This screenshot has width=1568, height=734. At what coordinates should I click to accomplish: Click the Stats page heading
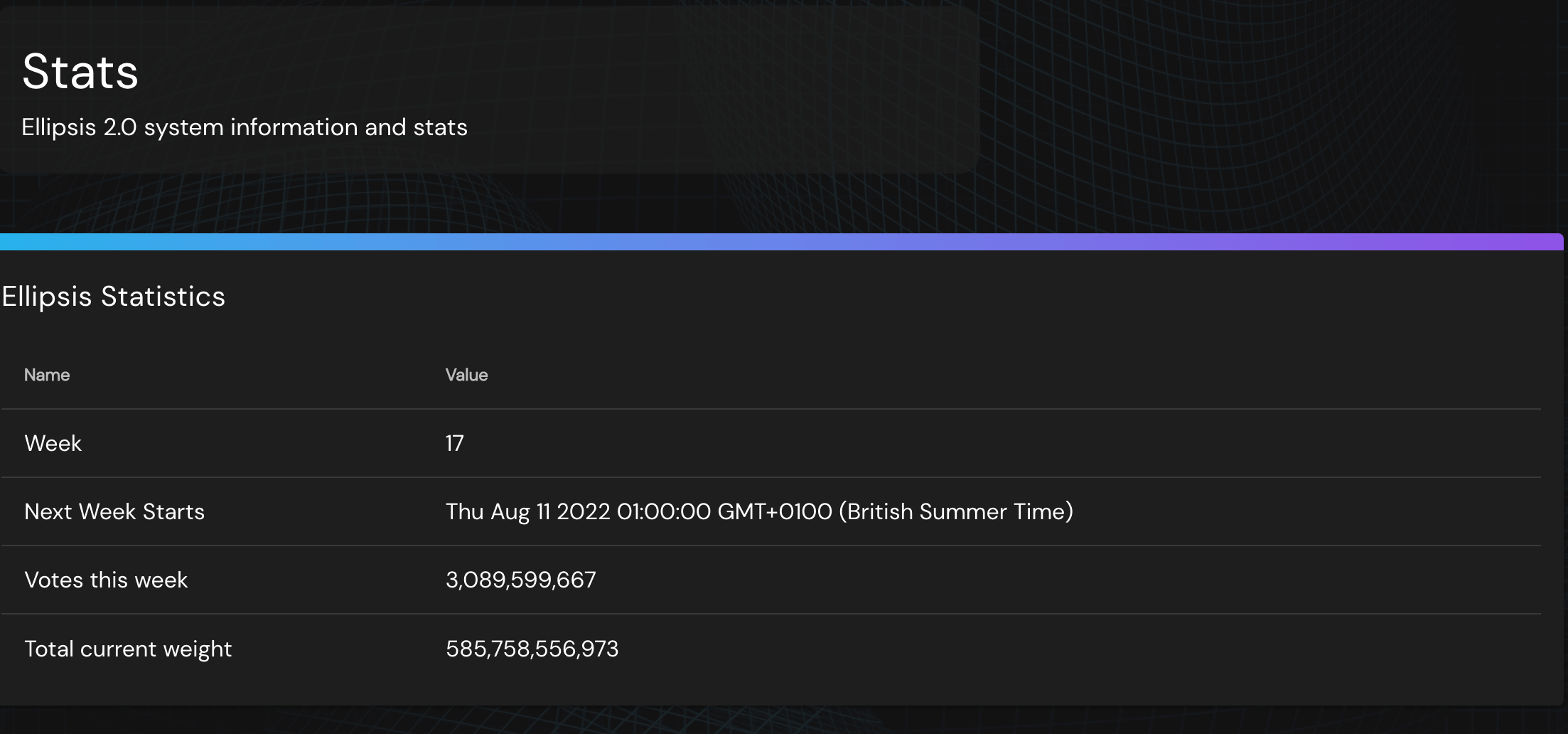coord(80,72)
